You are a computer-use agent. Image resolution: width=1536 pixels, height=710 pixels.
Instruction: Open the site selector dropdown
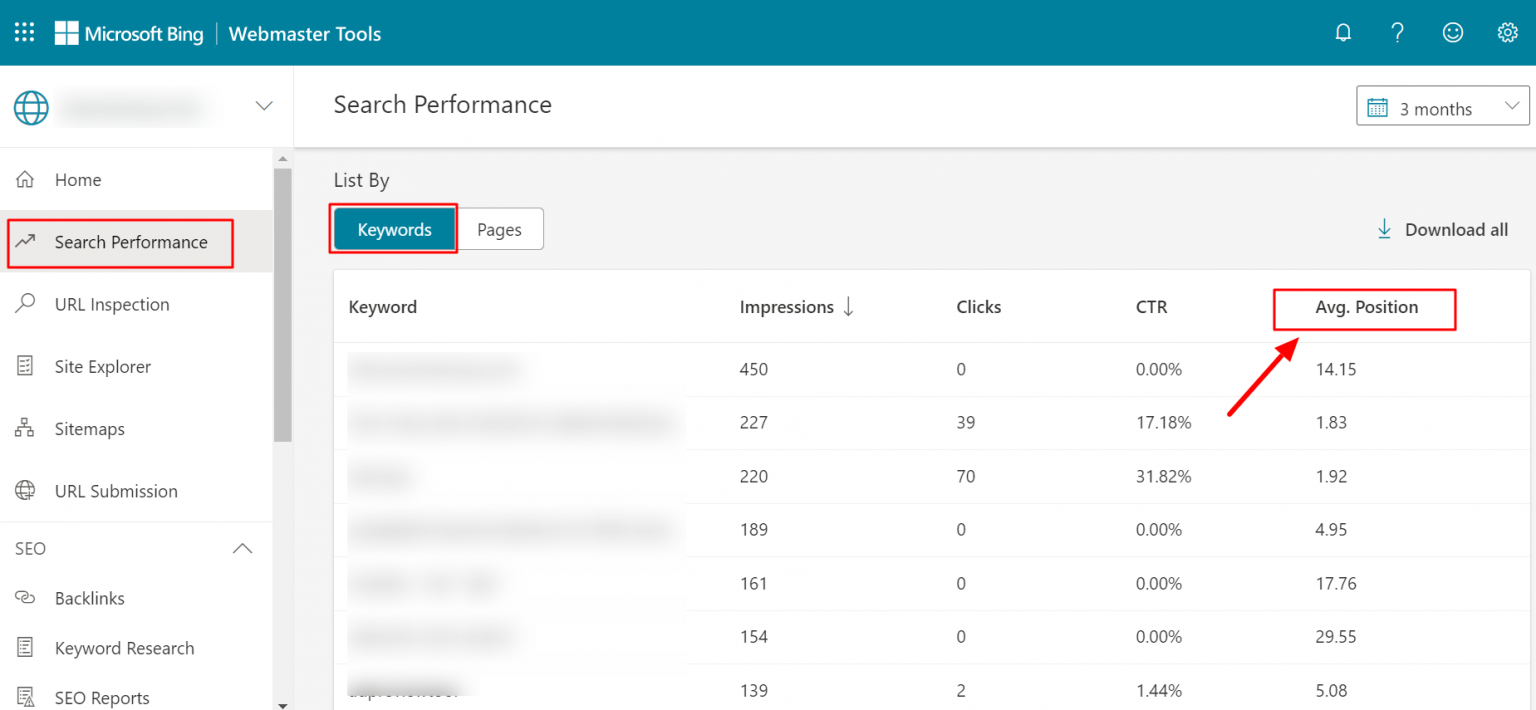[263, 105]
